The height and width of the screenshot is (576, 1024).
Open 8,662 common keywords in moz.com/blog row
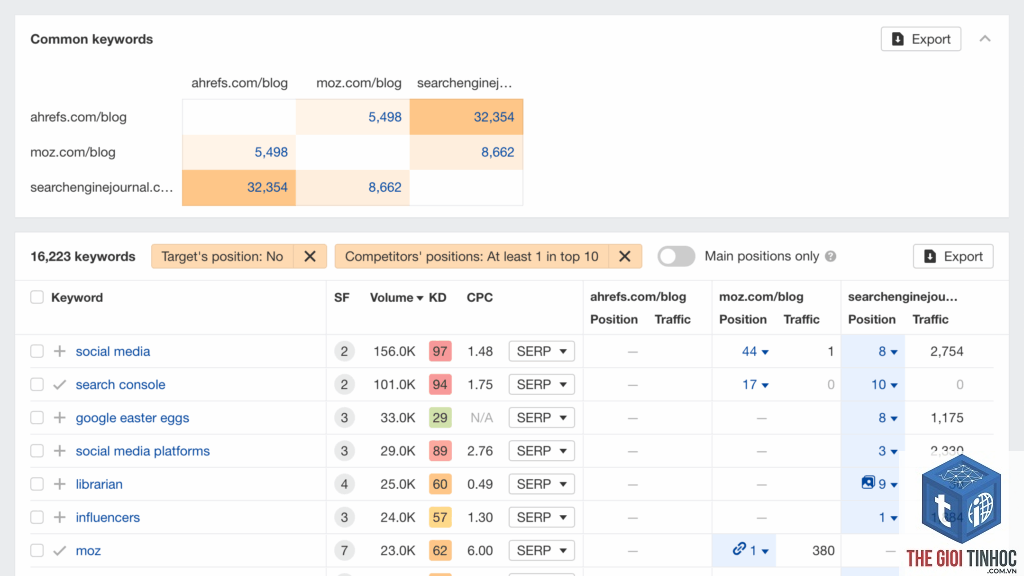[498, 152]
